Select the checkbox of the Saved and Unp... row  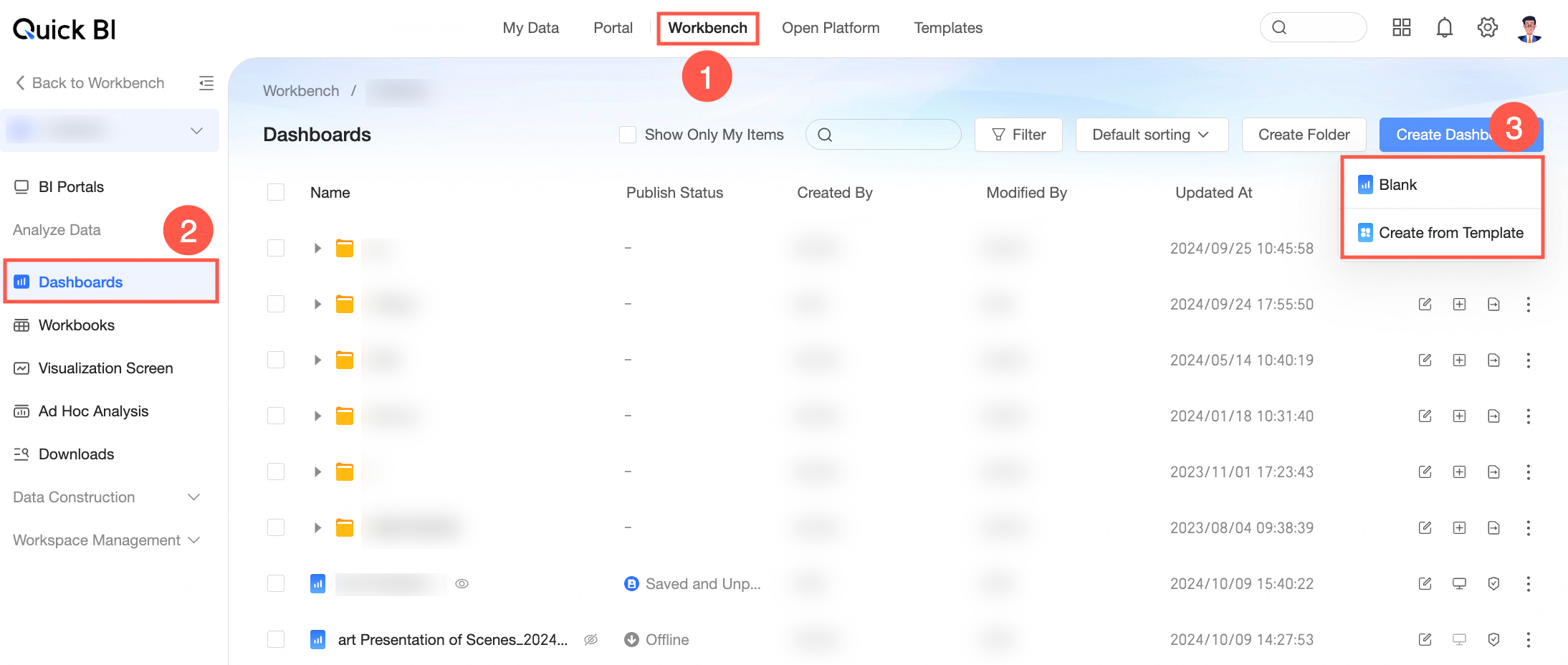click(x=276, y=583)
